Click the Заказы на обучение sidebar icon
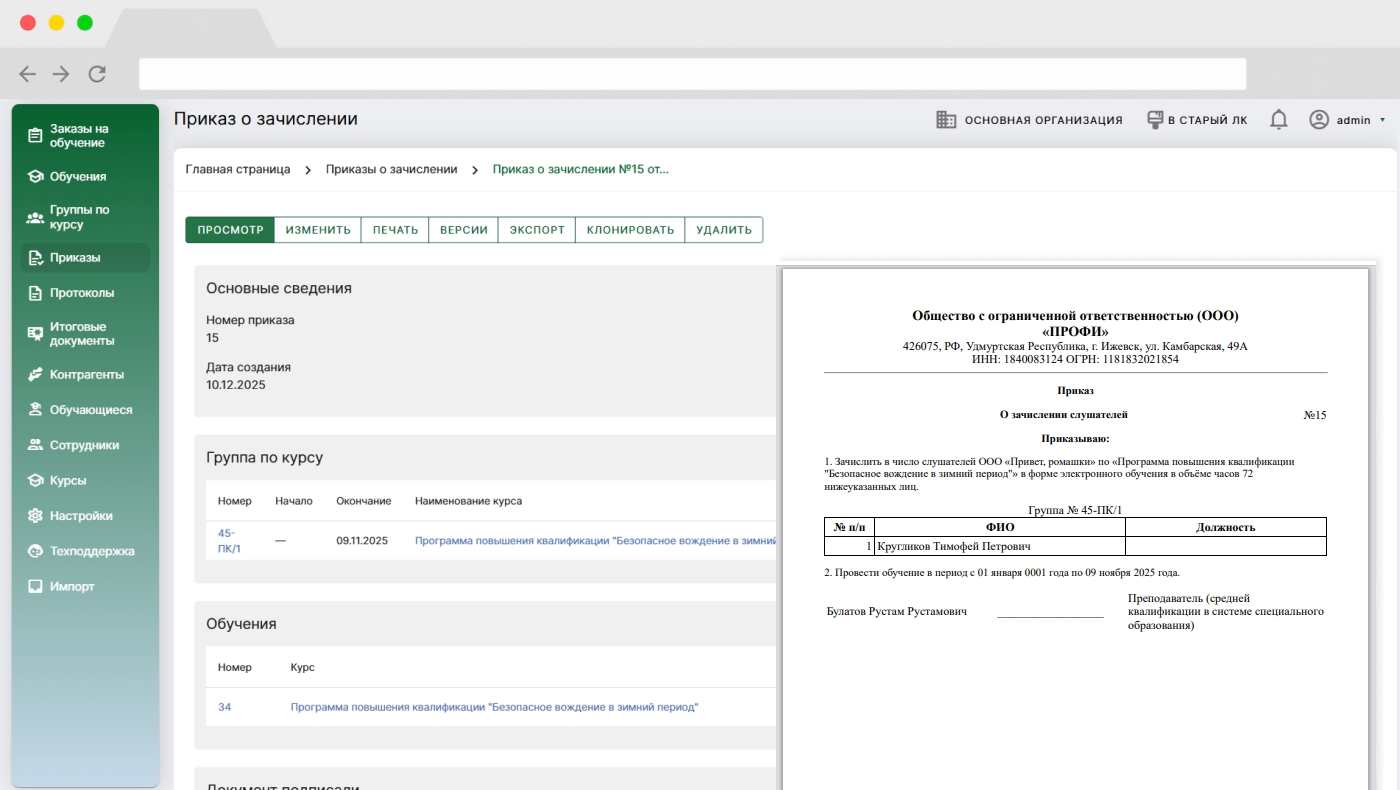Screen dimensions: 1400x790 pyautogui.click(x=35, y=136)
